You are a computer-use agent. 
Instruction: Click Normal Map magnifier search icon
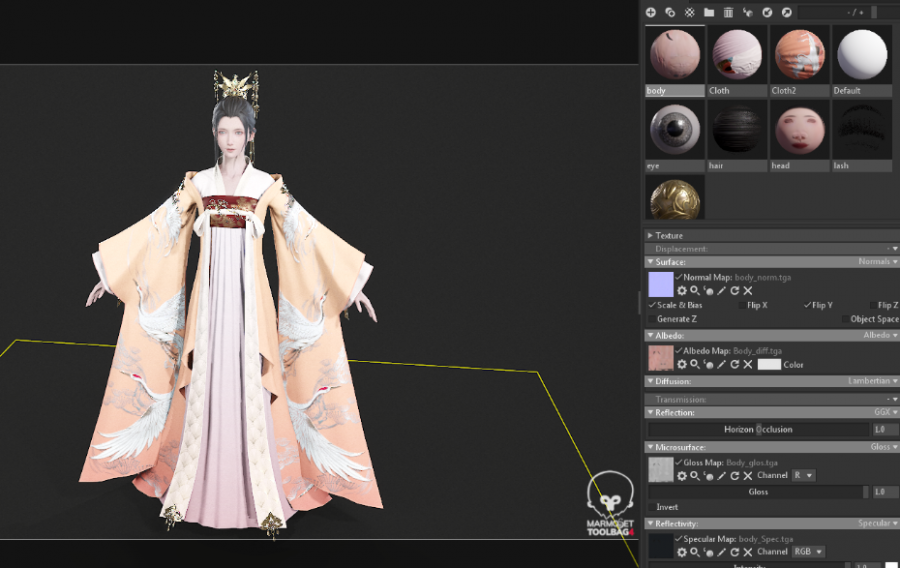point(695,291)
